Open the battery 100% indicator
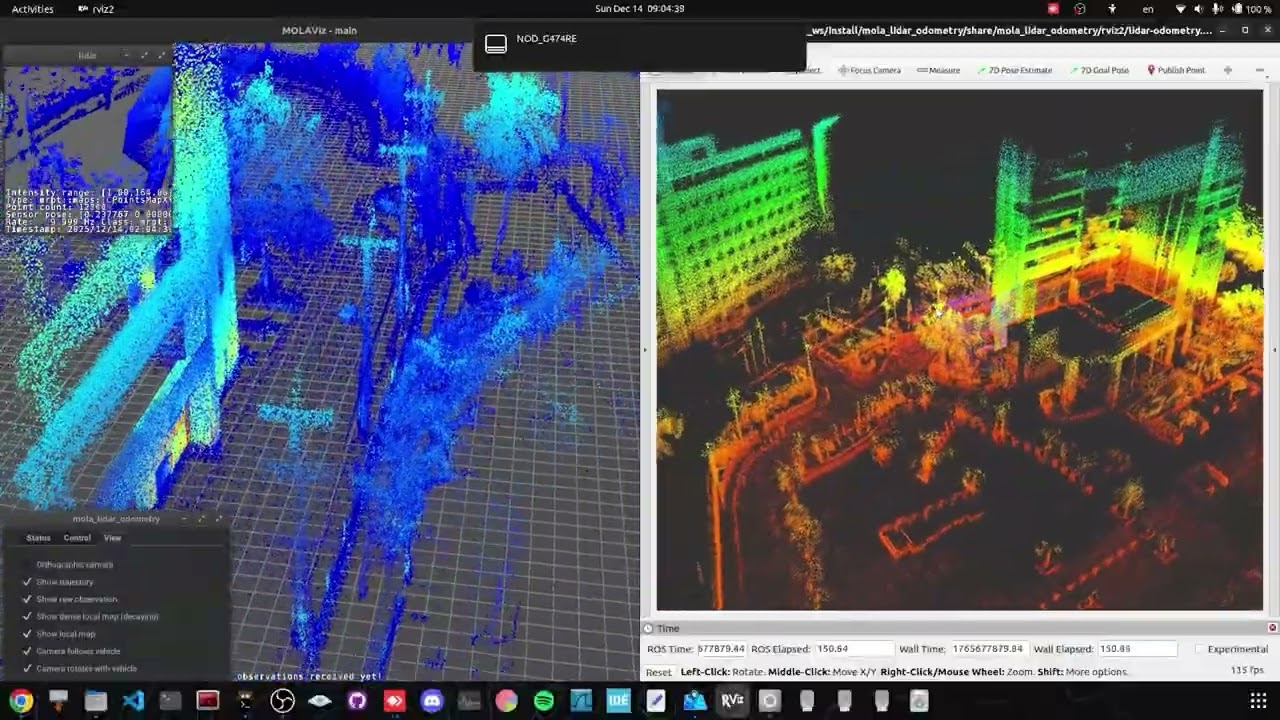Screen dimensions: 1280x720 tap(1250, 9)
